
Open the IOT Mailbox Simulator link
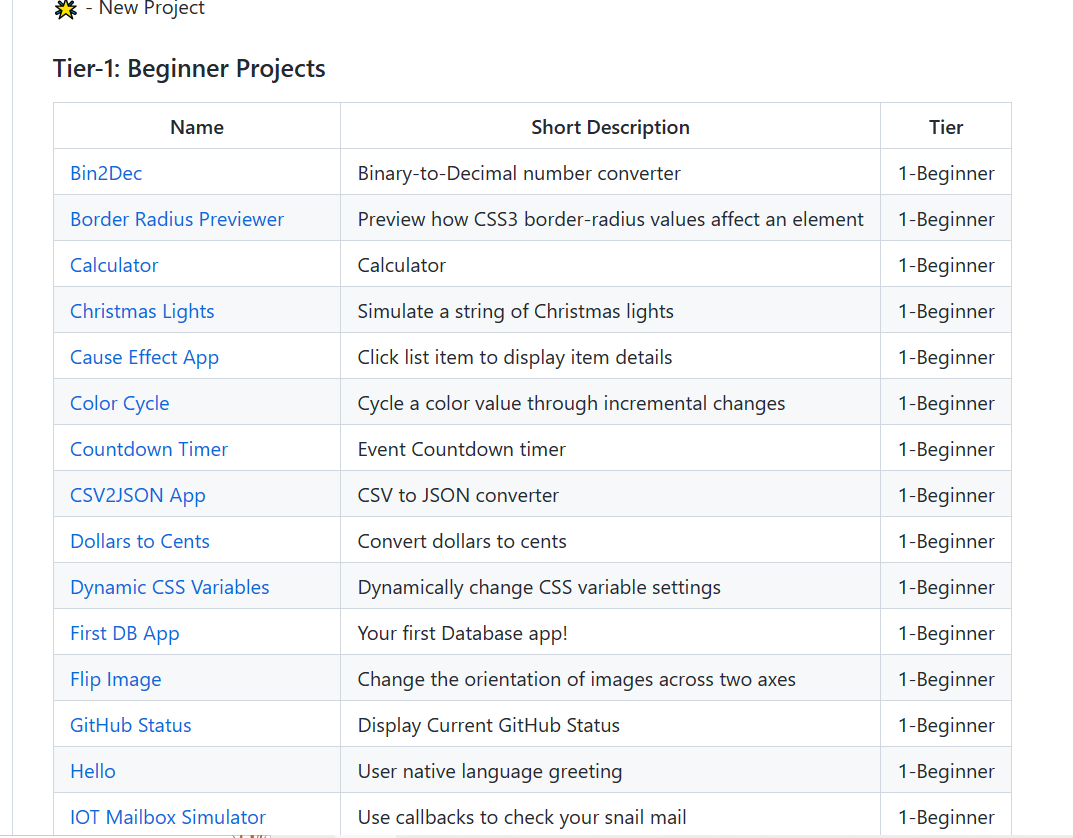click(168, 817)
